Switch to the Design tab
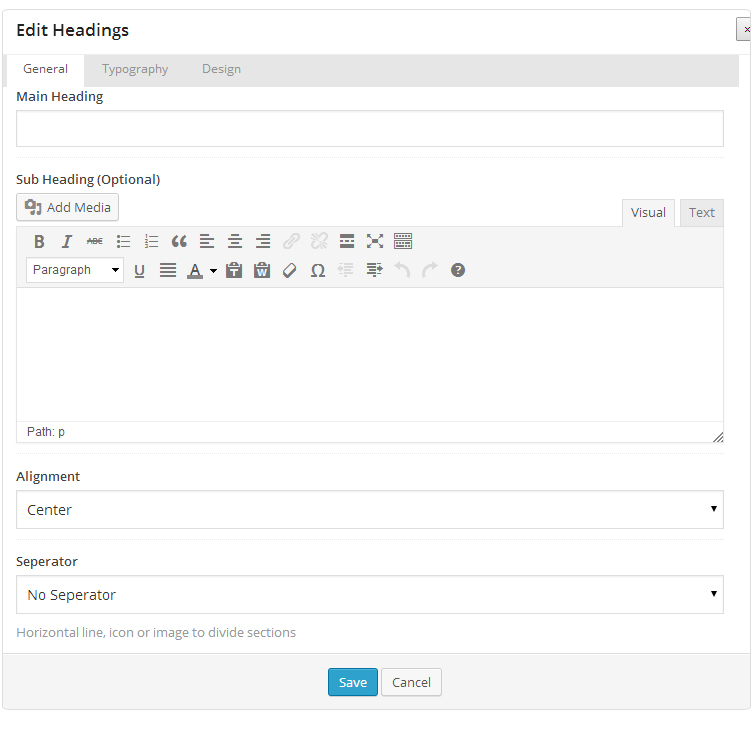This screenshot has height=729, width=756. click(x=221, y=69)
